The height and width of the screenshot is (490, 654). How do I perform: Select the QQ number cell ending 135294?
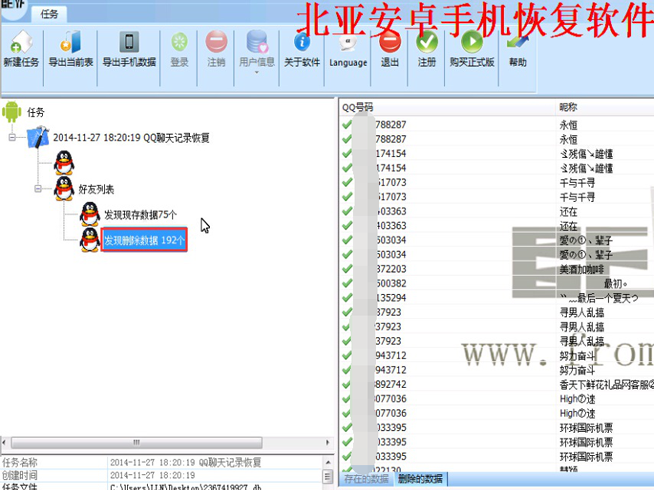tap(390, 298)
